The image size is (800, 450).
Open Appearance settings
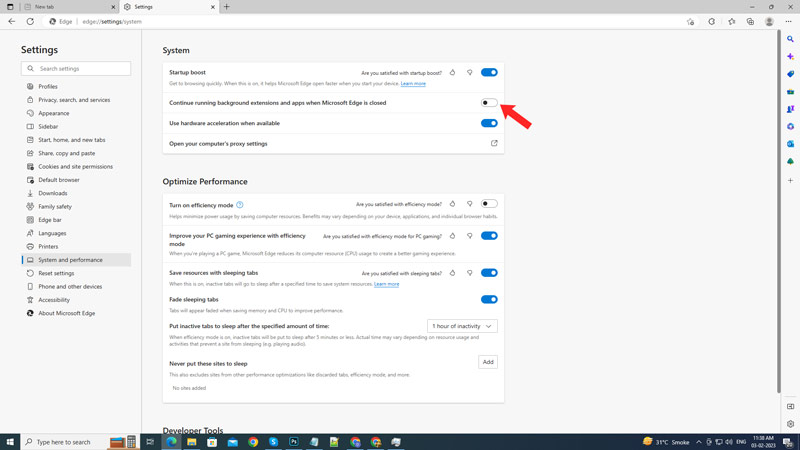coord(76,113)
